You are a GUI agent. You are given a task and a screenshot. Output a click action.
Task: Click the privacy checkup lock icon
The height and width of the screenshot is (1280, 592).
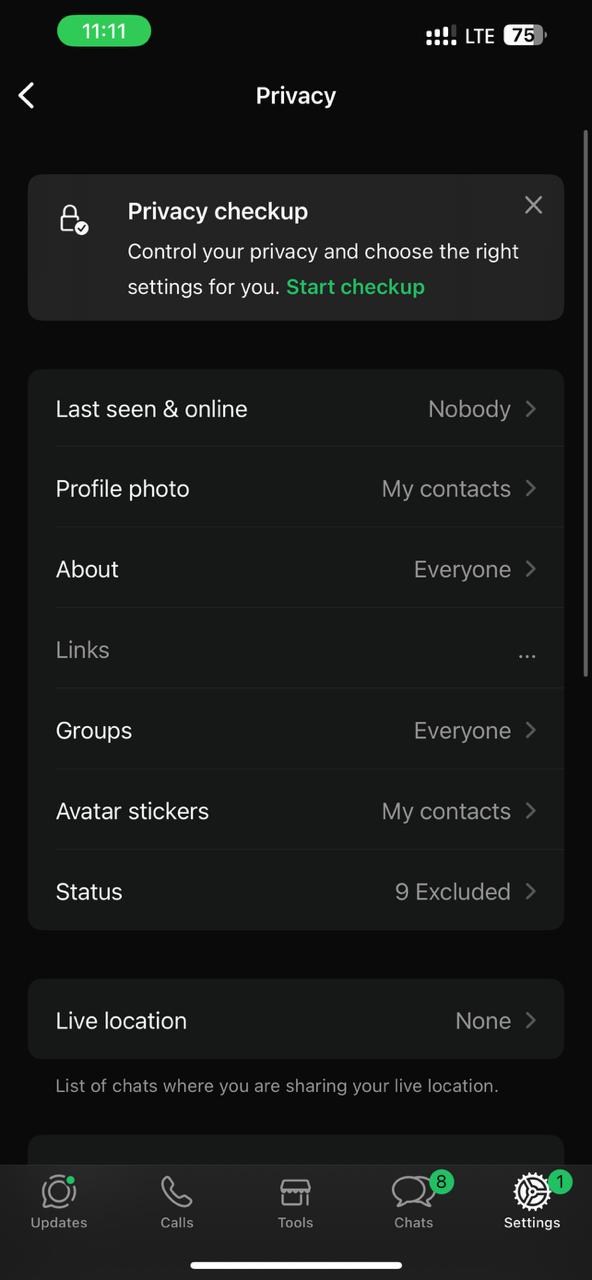pyautogui.click(x=73, y=218)
